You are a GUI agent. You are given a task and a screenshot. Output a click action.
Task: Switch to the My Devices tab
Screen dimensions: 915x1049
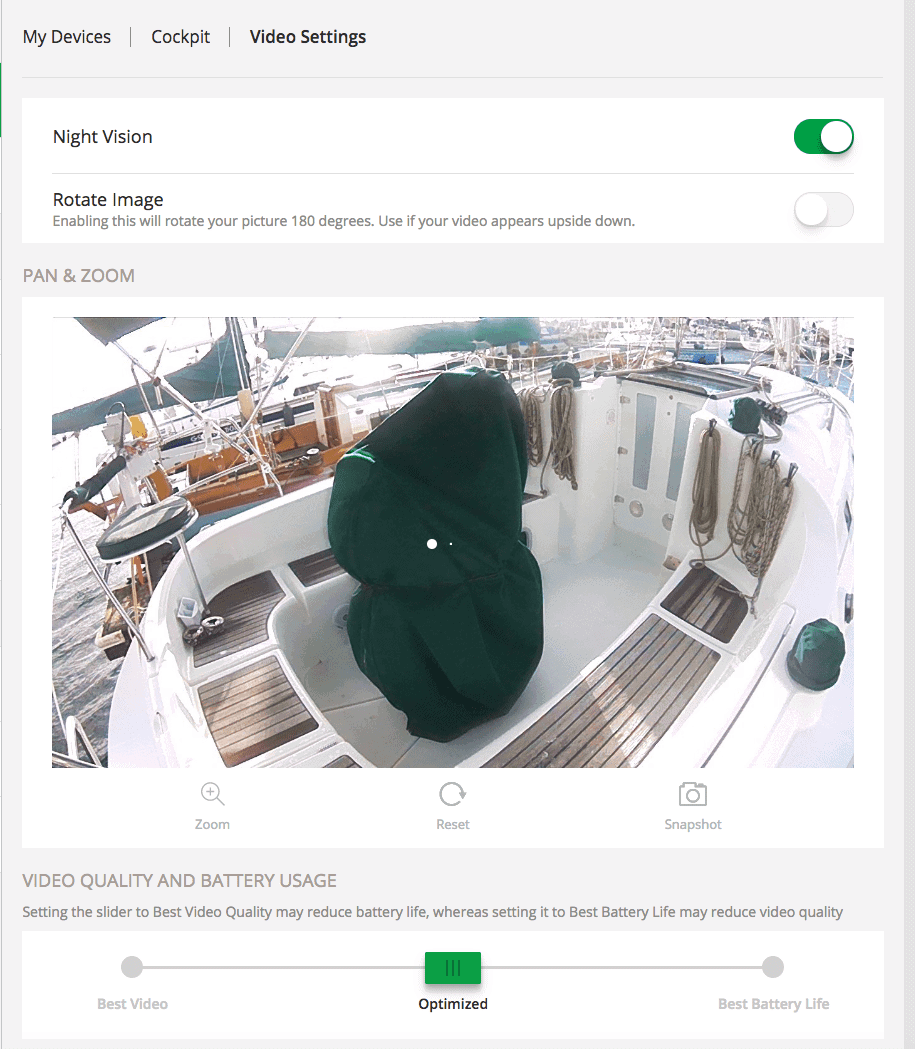click(x=66, y=36)
